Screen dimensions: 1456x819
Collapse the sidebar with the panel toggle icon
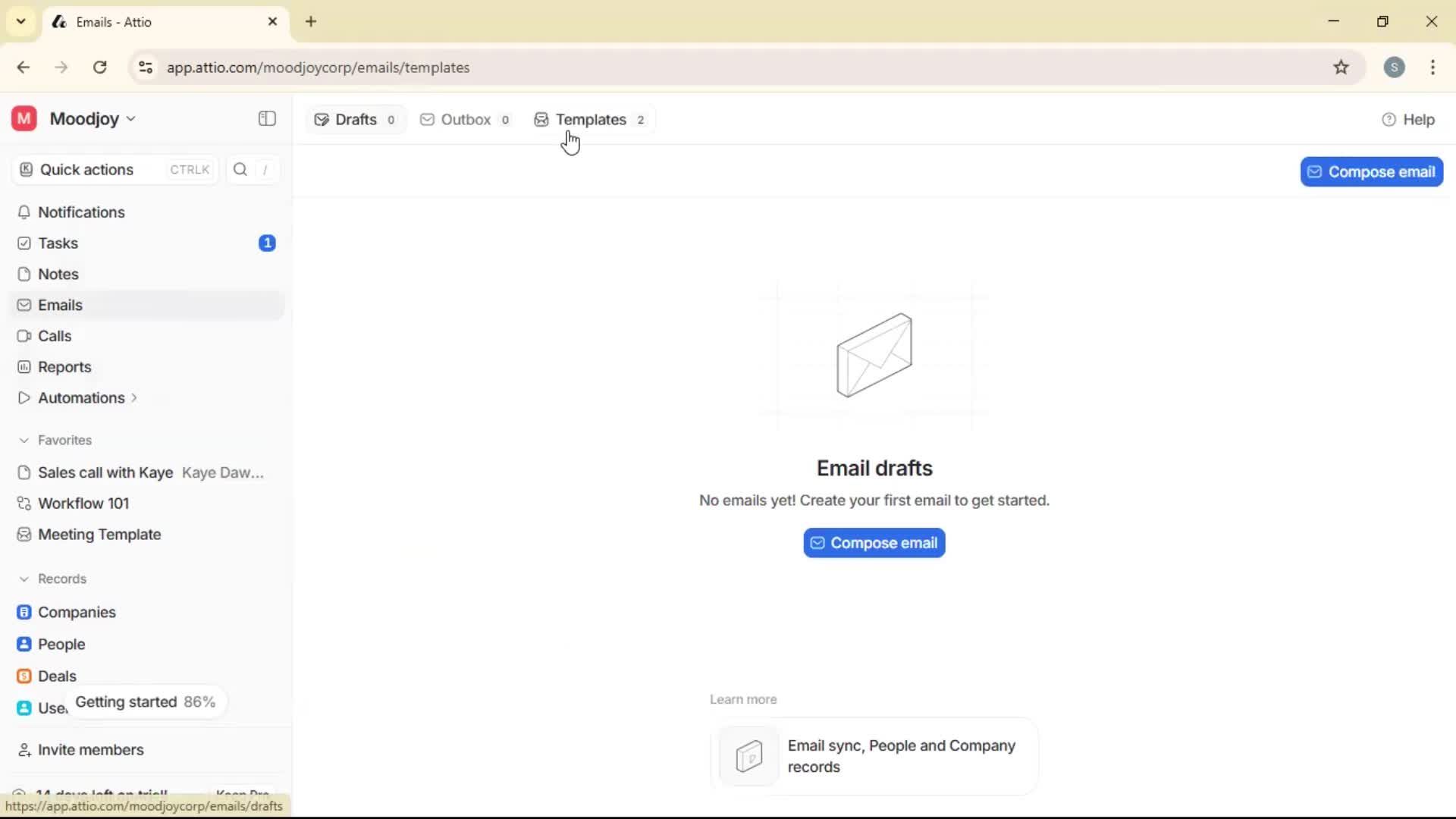point(266,118)
